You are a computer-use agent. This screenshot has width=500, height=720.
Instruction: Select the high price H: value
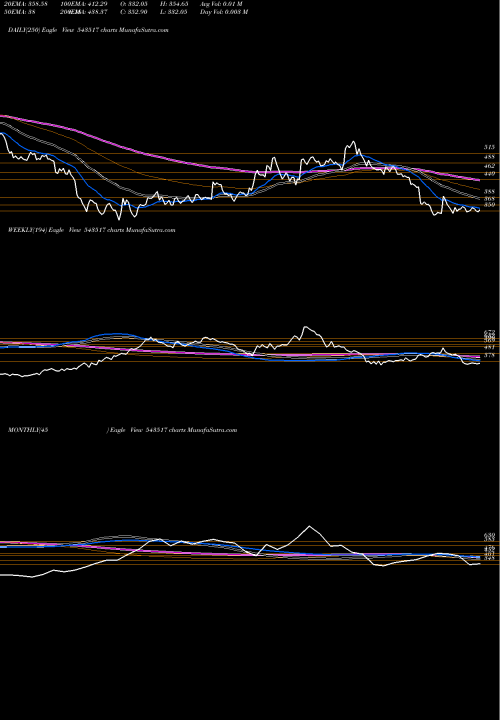point(174,4)
